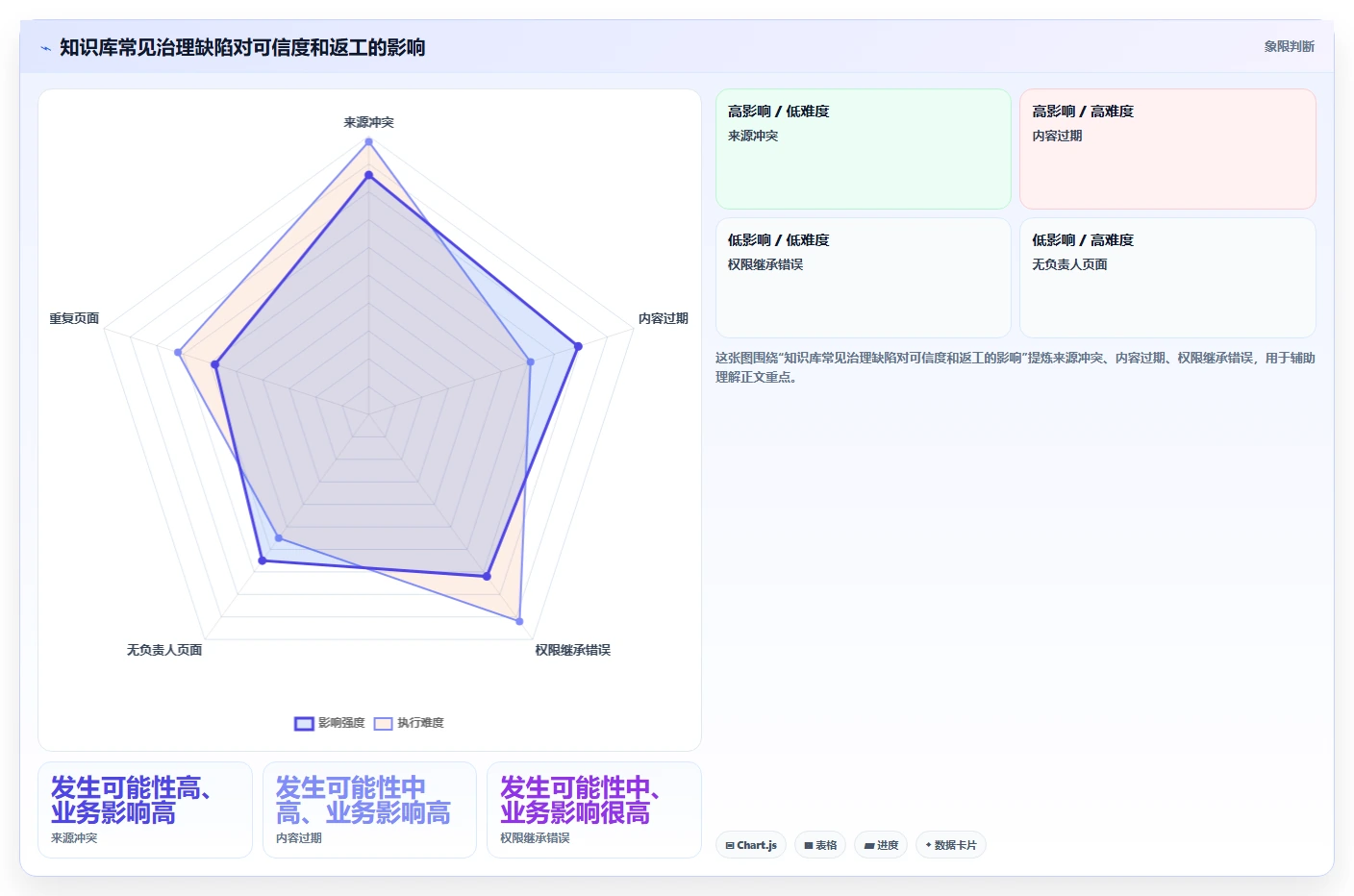Click the 内容过期 radar axis label
Image resolution: width=1354 pixels, height=896 pixels.
pyautogui.click(x=664, y=318)
